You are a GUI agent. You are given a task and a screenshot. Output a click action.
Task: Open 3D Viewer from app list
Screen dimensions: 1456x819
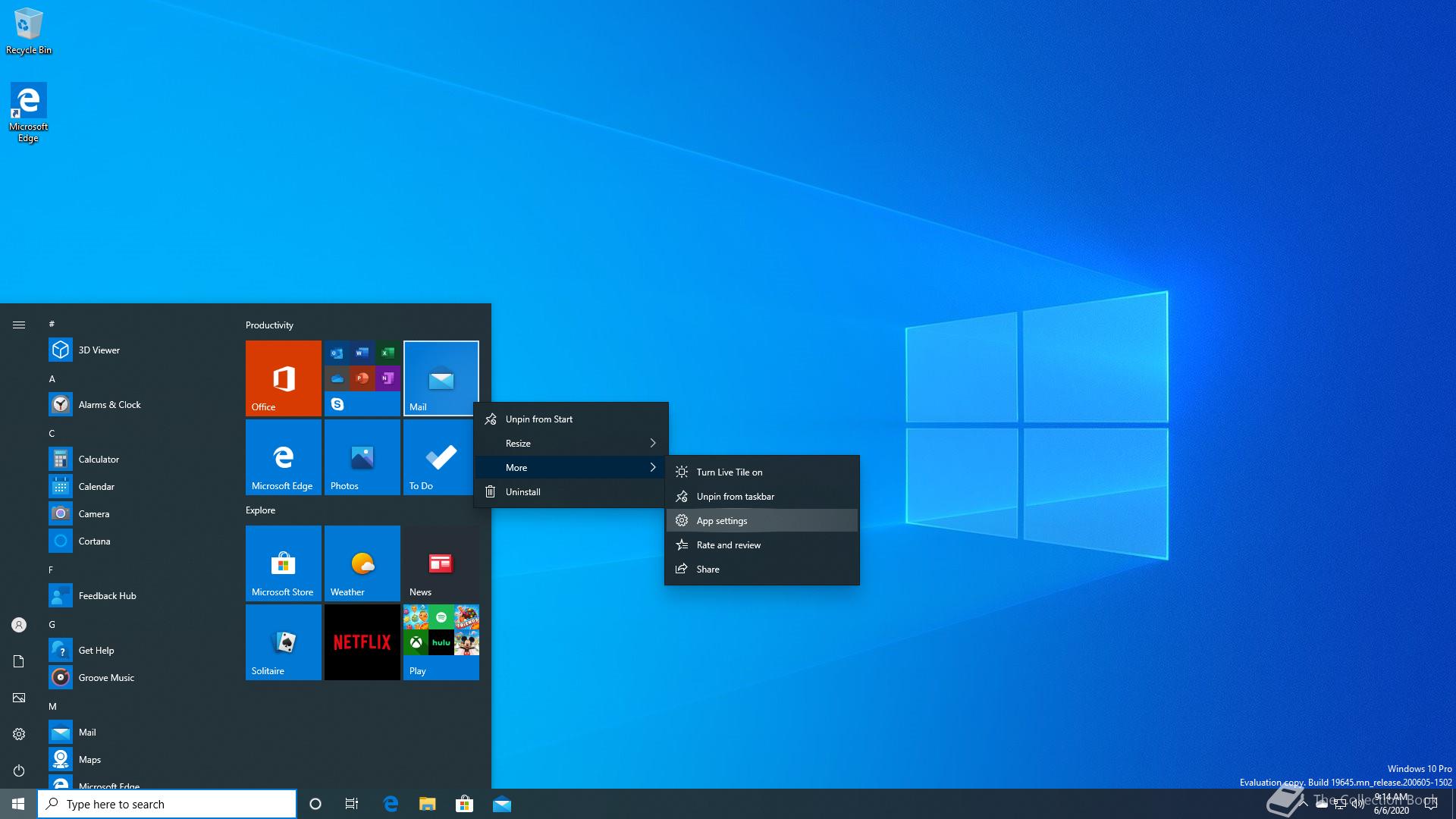click(x=136, y=350)
